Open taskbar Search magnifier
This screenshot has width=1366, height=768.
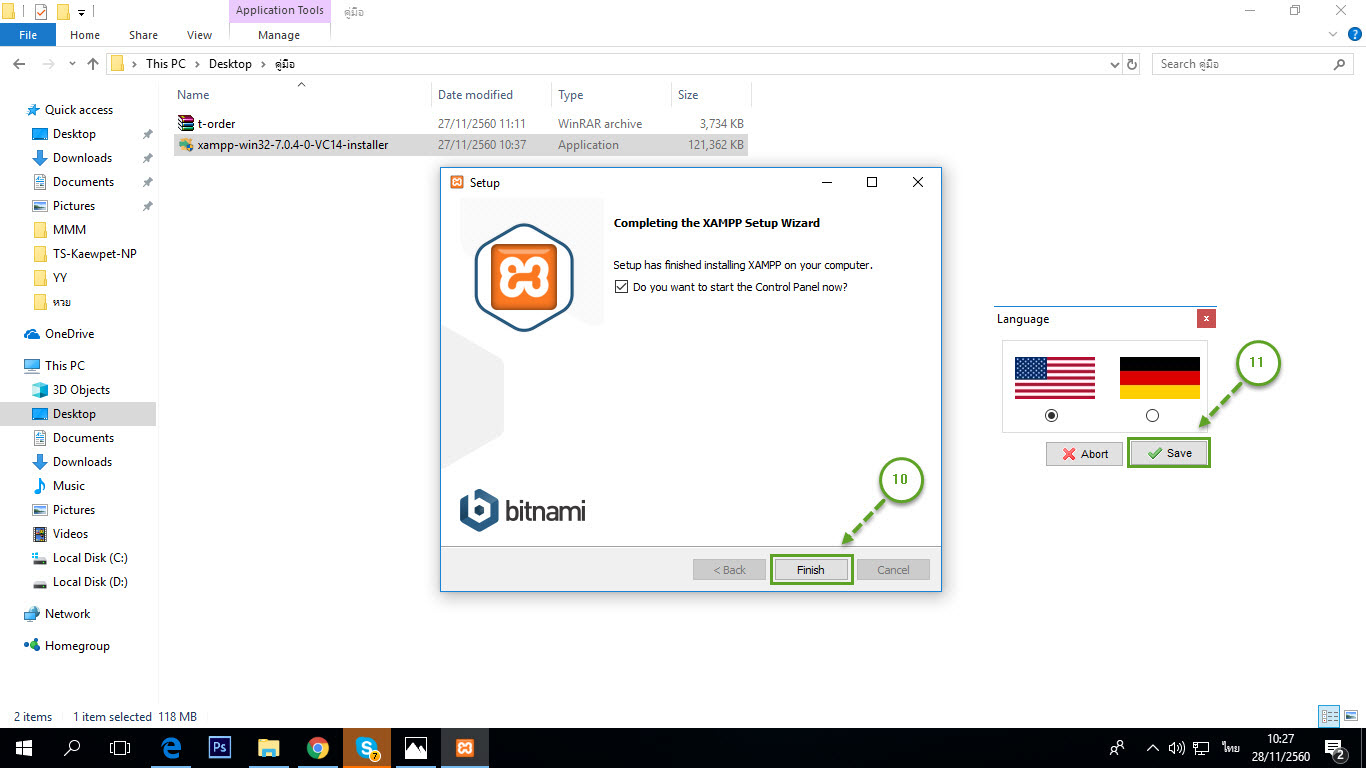point(72,747)
